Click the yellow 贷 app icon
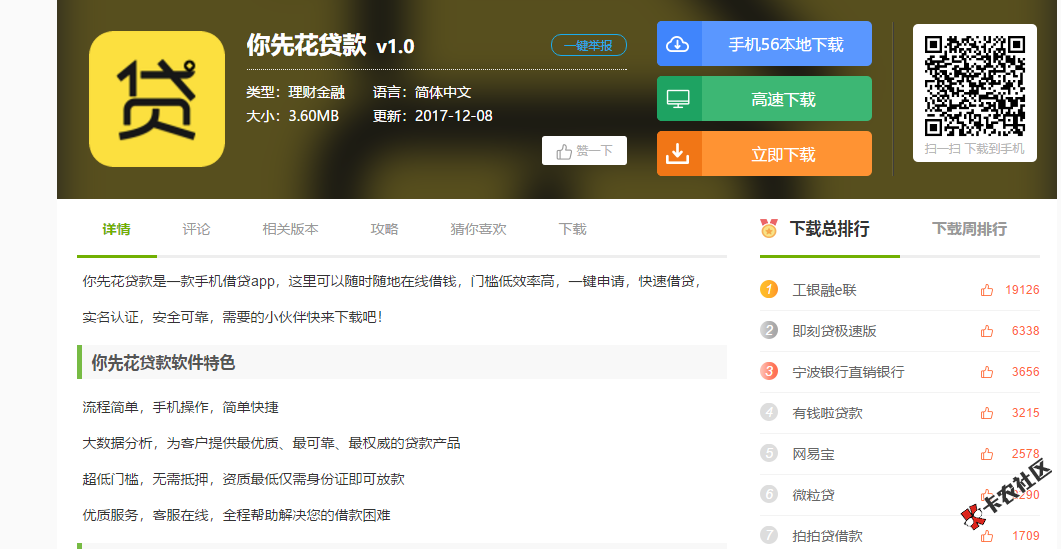Screen dimensions: 1061x549 click(157, 99)
